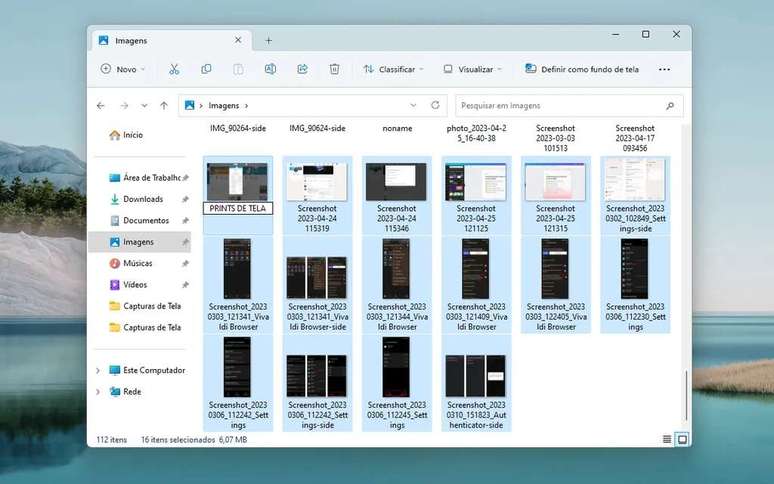
Task: Expand recent locations chevron
Action: coord(144,106)
